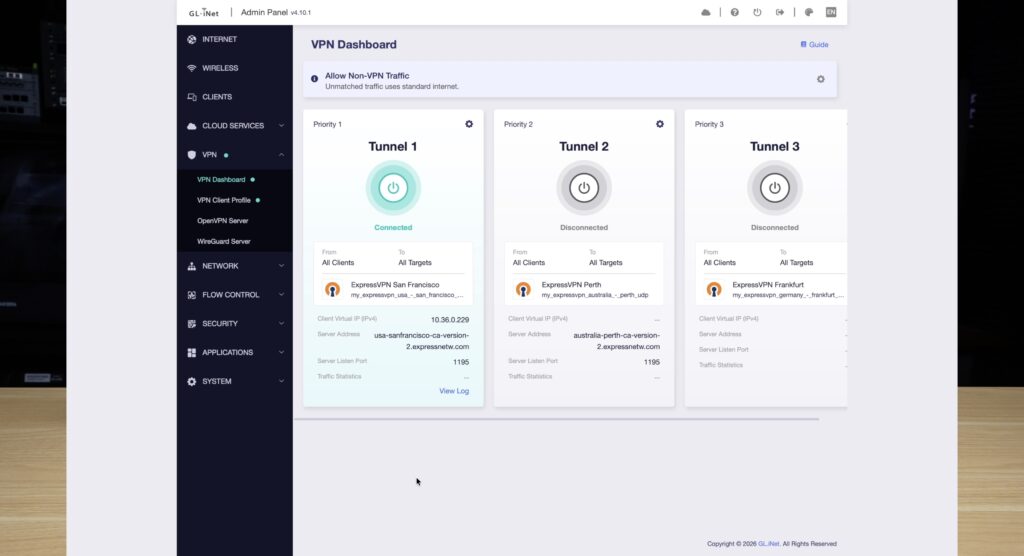Open Tunnel 2 settings gear
This screenshot has width=1024, height=556.
(660, 124)
